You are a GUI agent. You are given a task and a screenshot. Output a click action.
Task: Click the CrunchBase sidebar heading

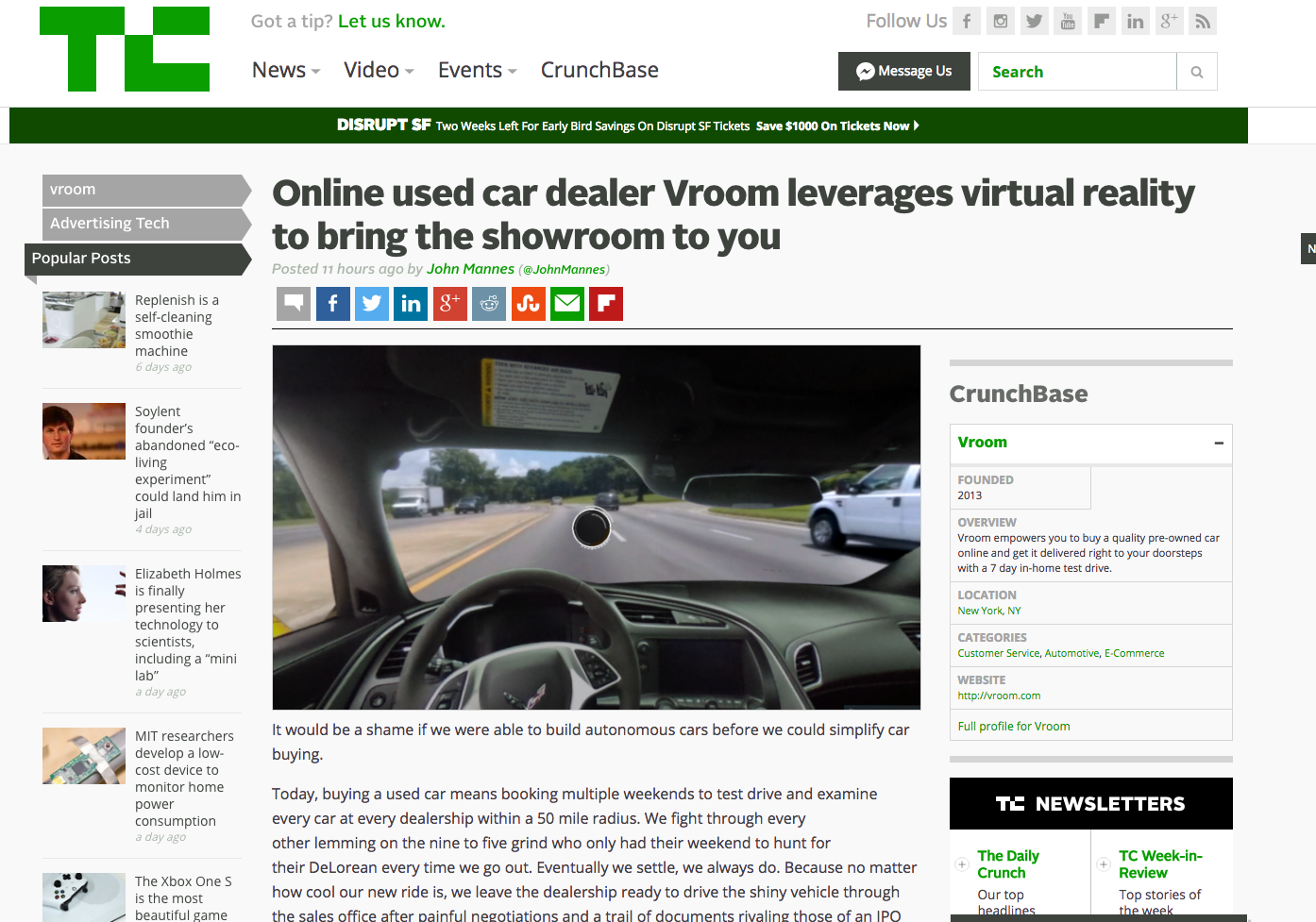click(x=1019, y=394)
